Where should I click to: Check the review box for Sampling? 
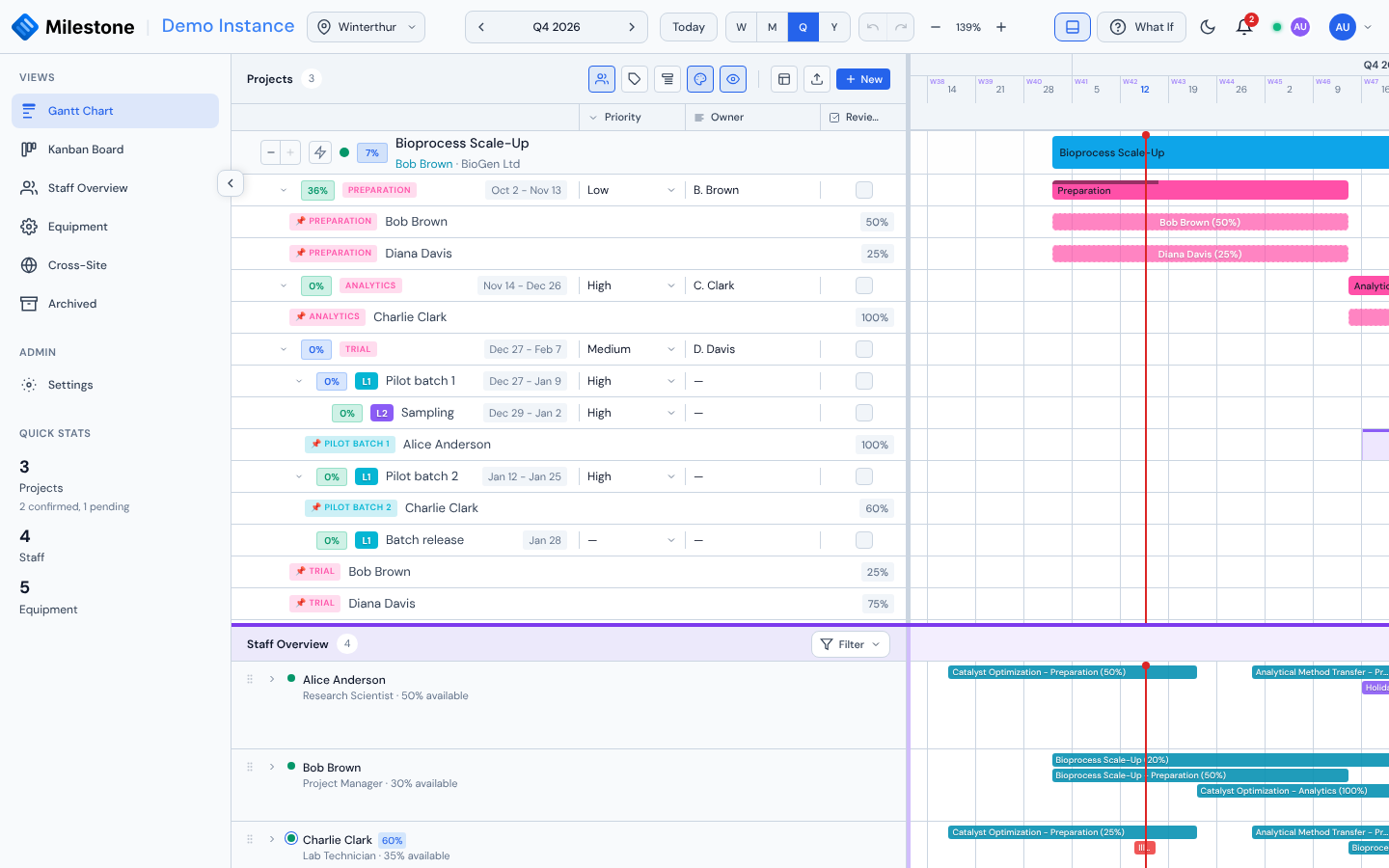(x=864, y=413)
